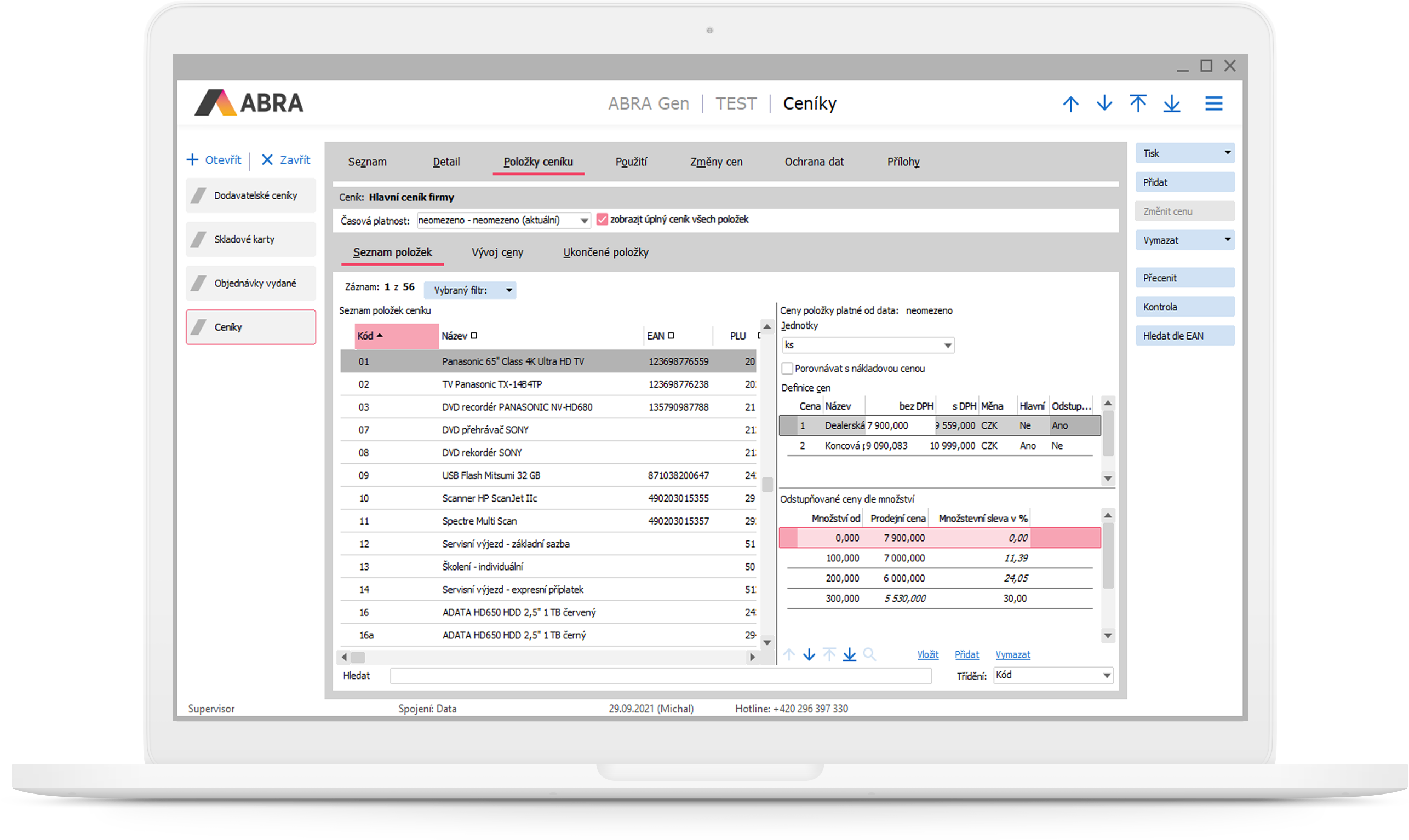This screenshot has width=1409, height=840.
Task: Click the ABRA logo
Action: (x=249, y=103)
